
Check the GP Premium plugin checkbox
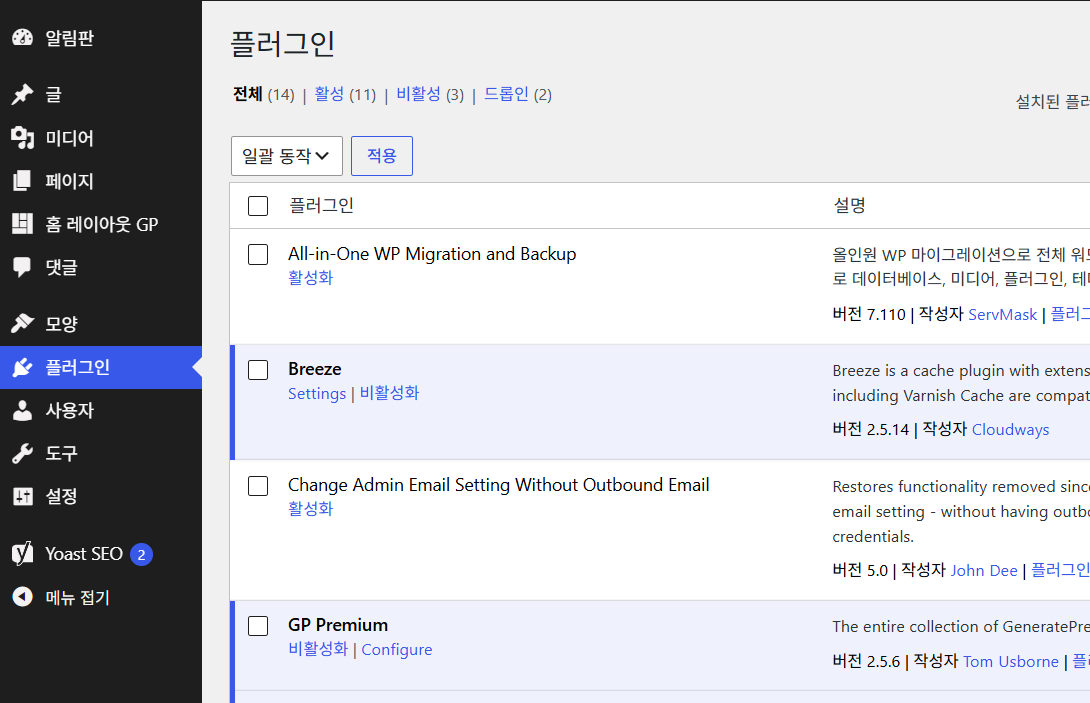[258, 626]
